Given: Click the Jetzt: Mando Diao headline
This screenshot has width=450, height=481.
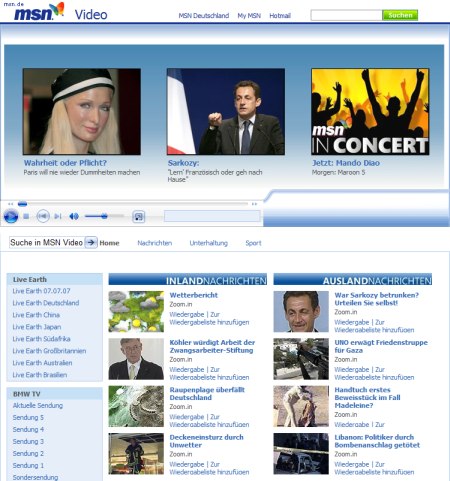Looking at the screenshot, I should point(346,163).
